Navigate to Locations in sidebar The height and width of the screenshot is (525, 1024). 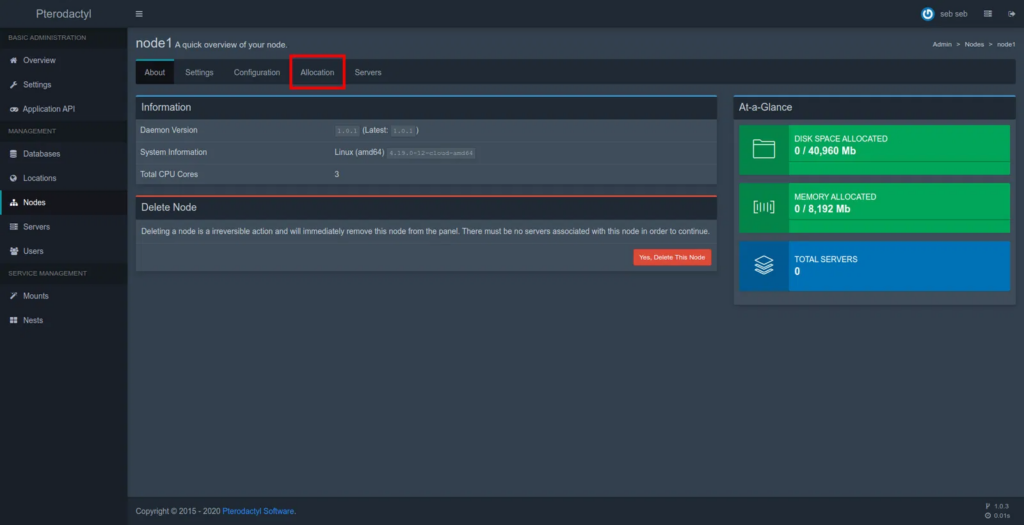point(39,178)
